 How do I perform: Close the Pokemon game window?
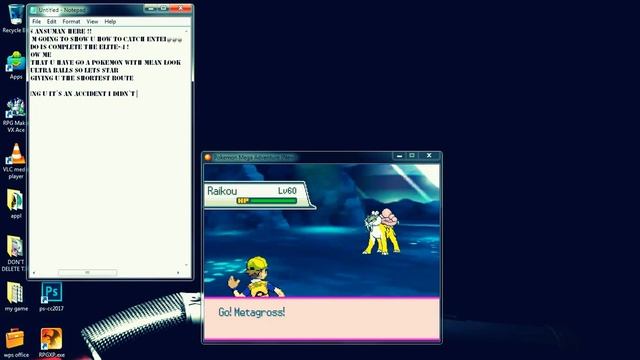coord(429,156)
